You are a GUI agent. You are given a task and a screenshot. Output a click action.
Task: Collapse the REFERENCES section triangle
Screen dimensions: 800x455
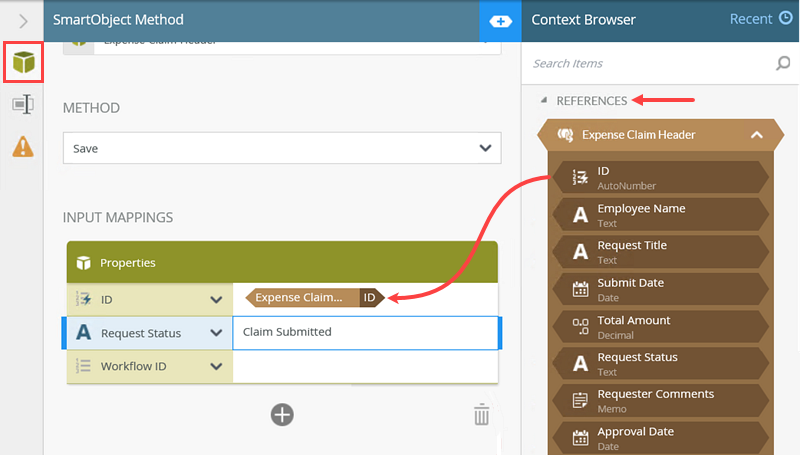(543, 100)
